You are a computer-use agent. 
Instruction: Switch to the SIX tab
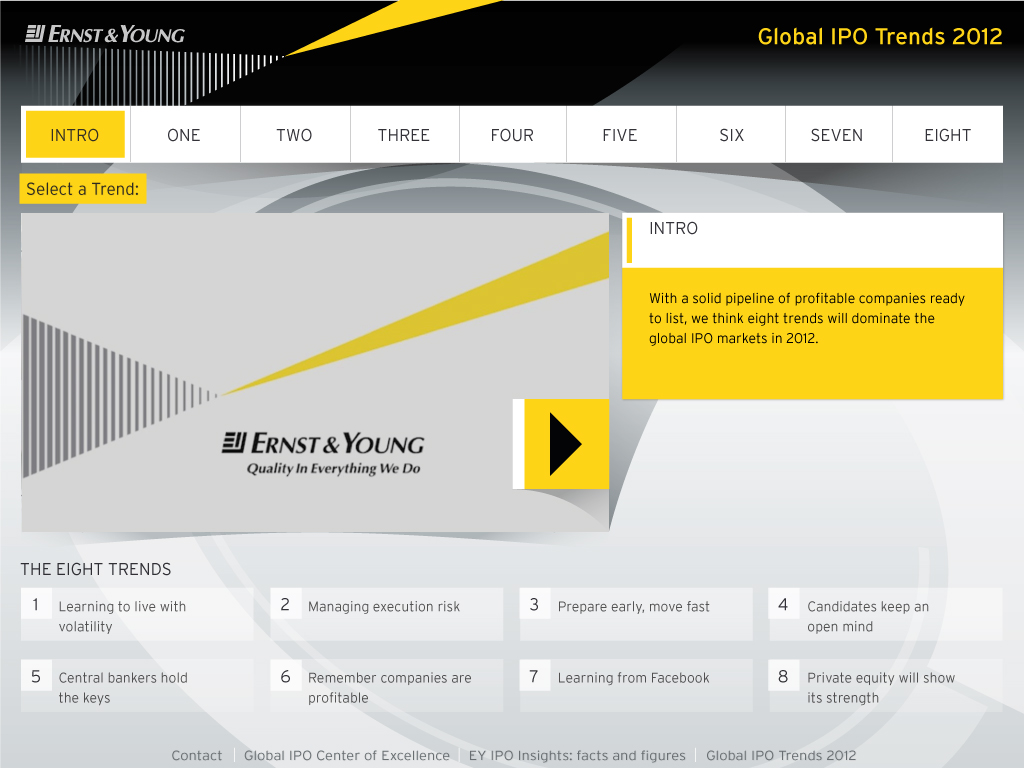click(732, 135)
